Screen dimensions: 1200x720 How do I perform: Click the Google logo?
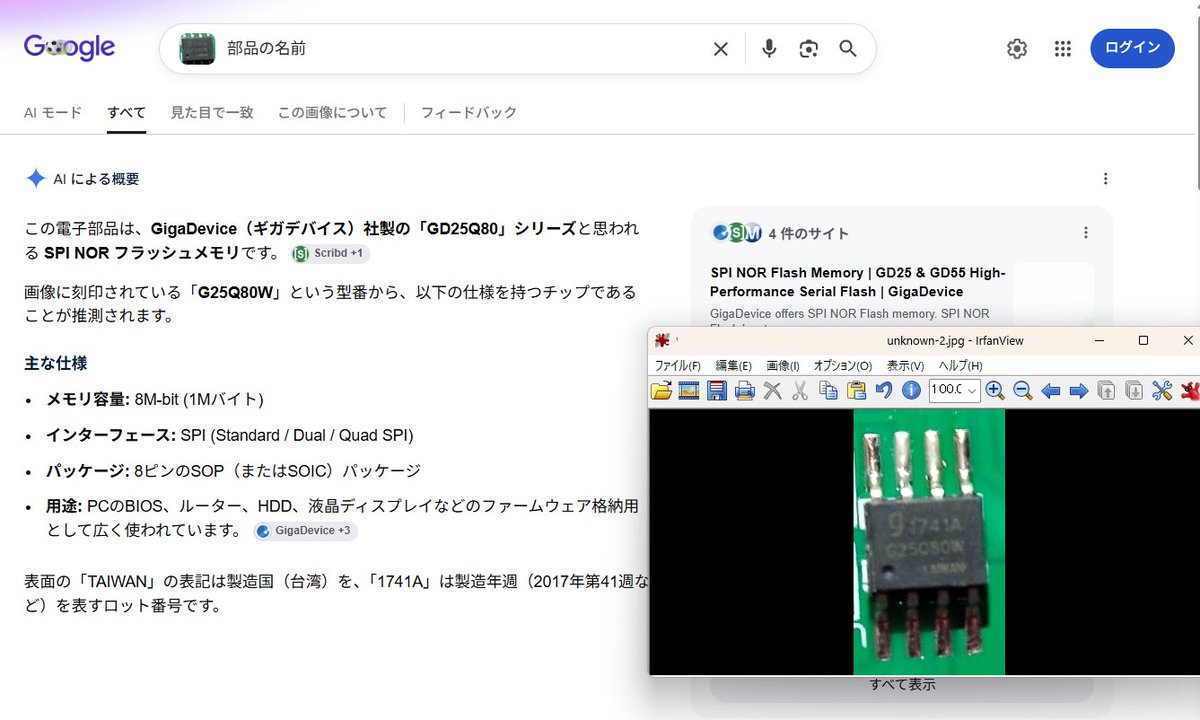pyautogui.click(x=69, y=47)
